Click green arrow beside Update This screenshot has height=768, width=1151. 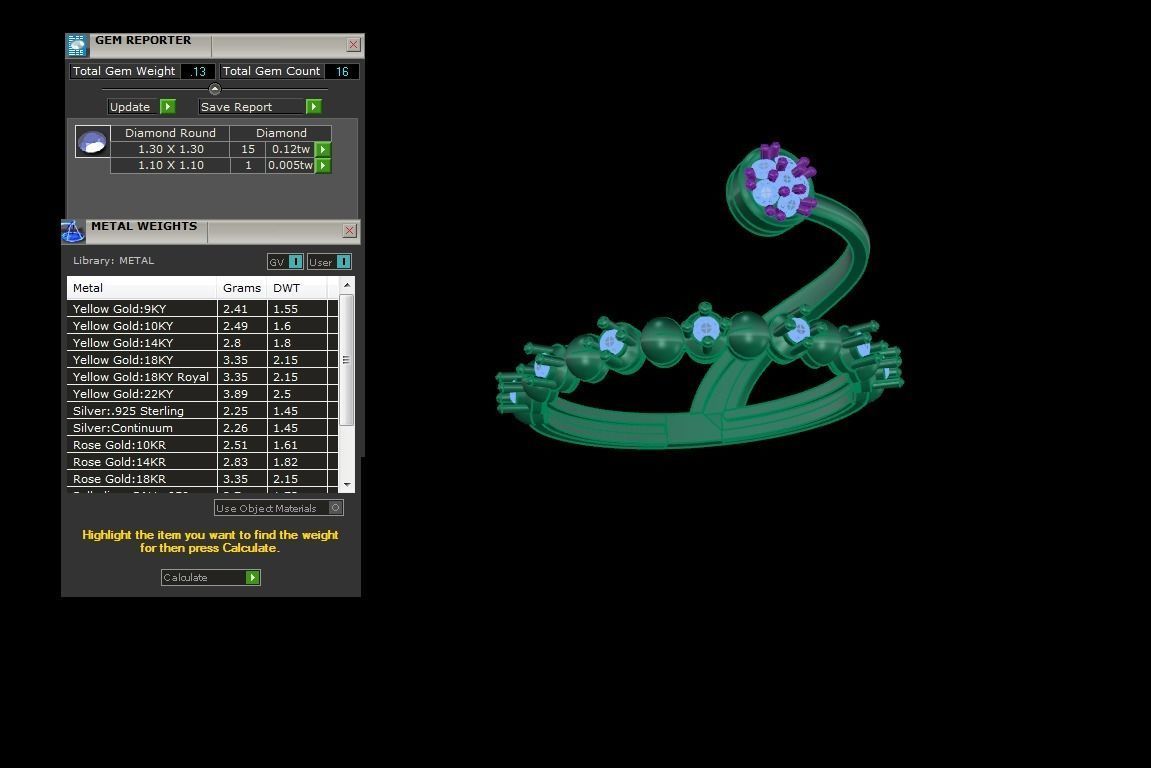click(x=167, y=107)
